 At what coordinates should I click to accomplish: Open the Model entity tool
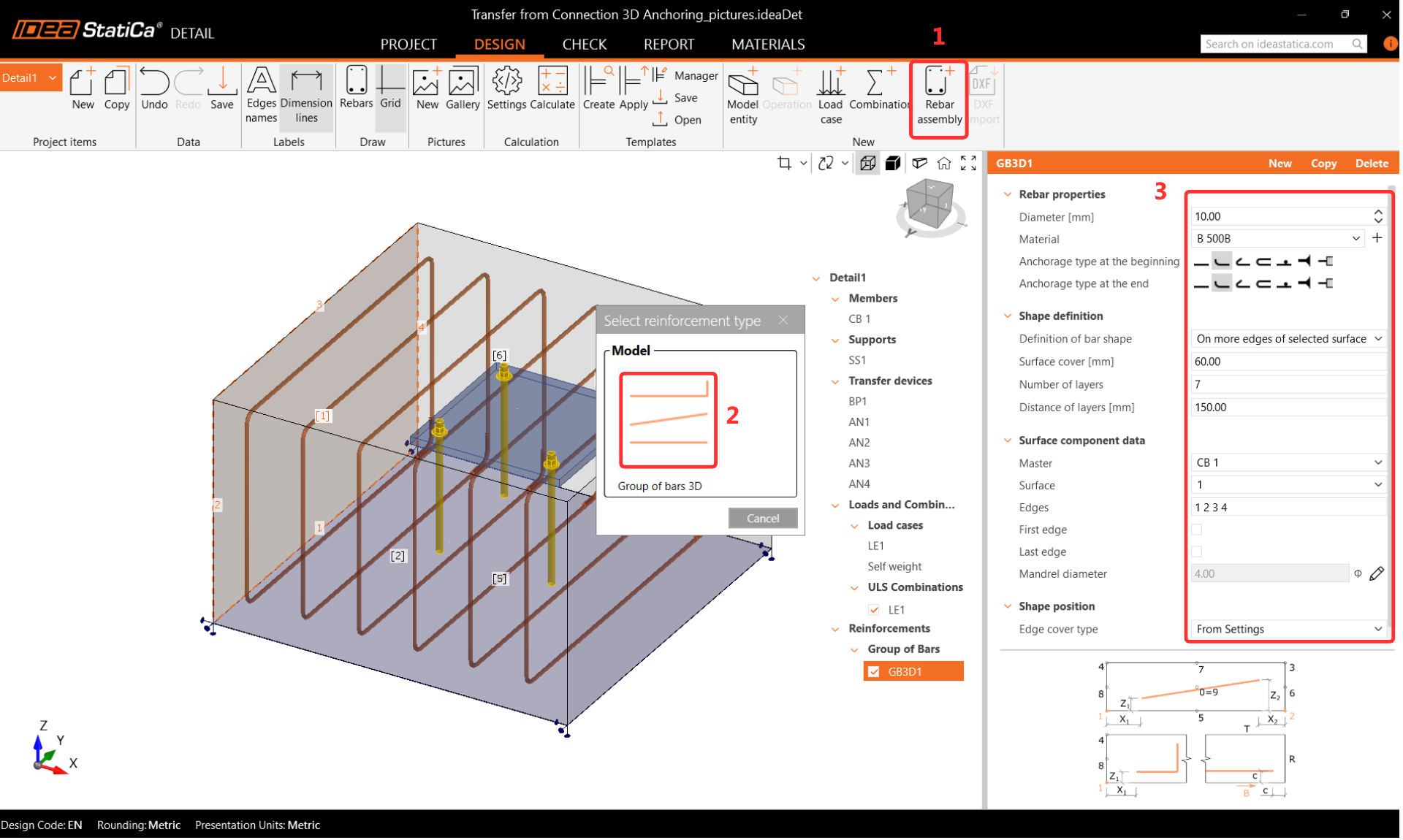point(742,84)
